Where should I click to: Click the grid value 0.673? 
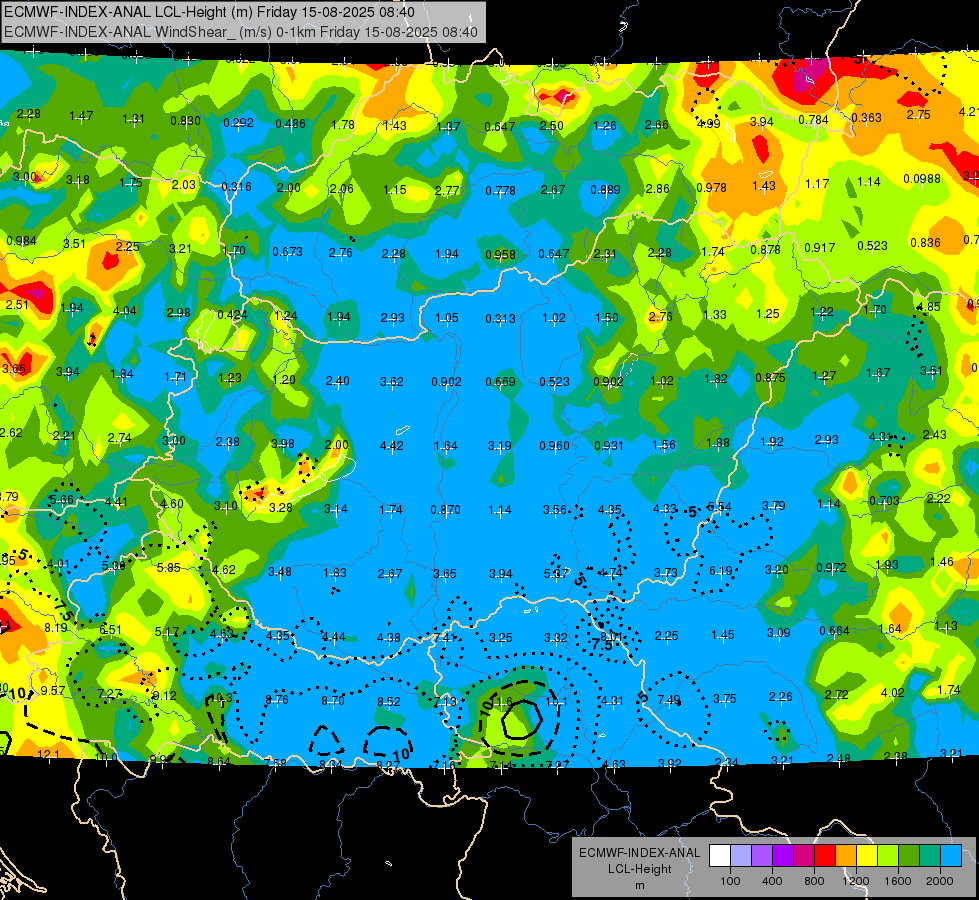click(287, 251)
